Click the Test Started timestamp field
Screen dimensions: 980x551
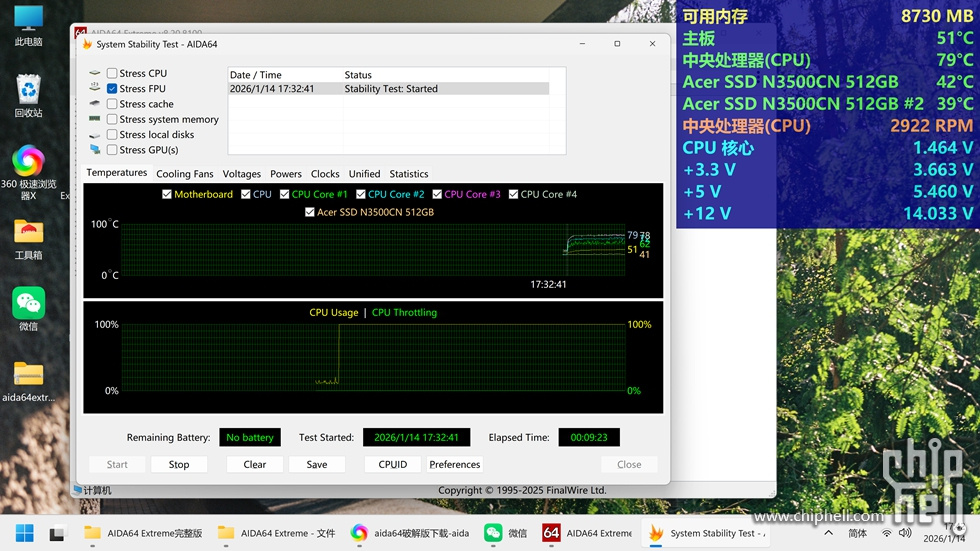[416, 437]
